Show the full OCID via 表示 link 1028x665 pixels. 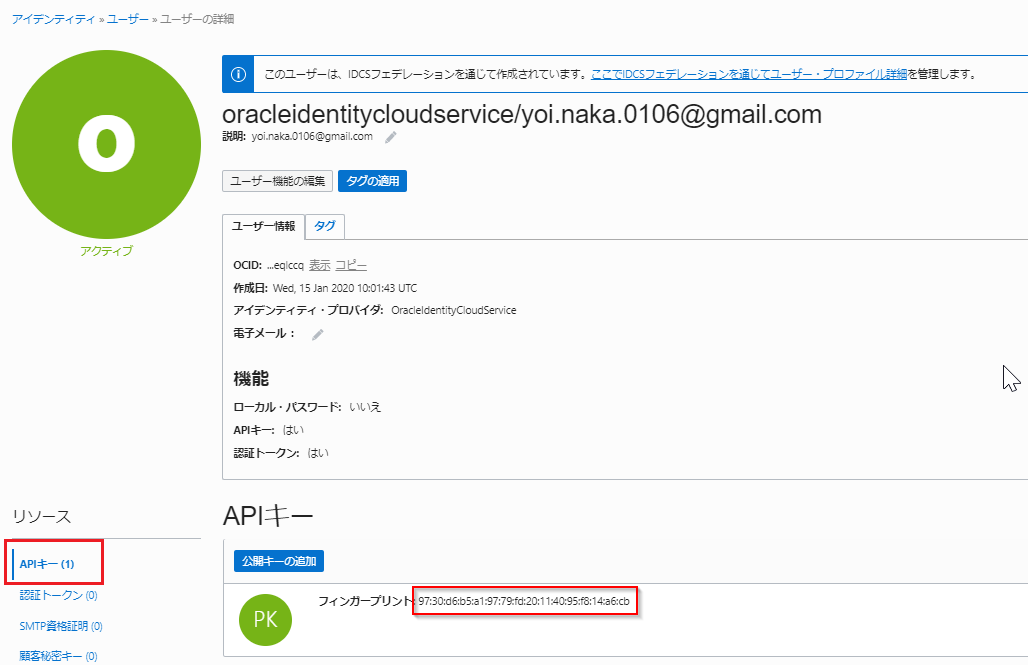pos(319,265)
